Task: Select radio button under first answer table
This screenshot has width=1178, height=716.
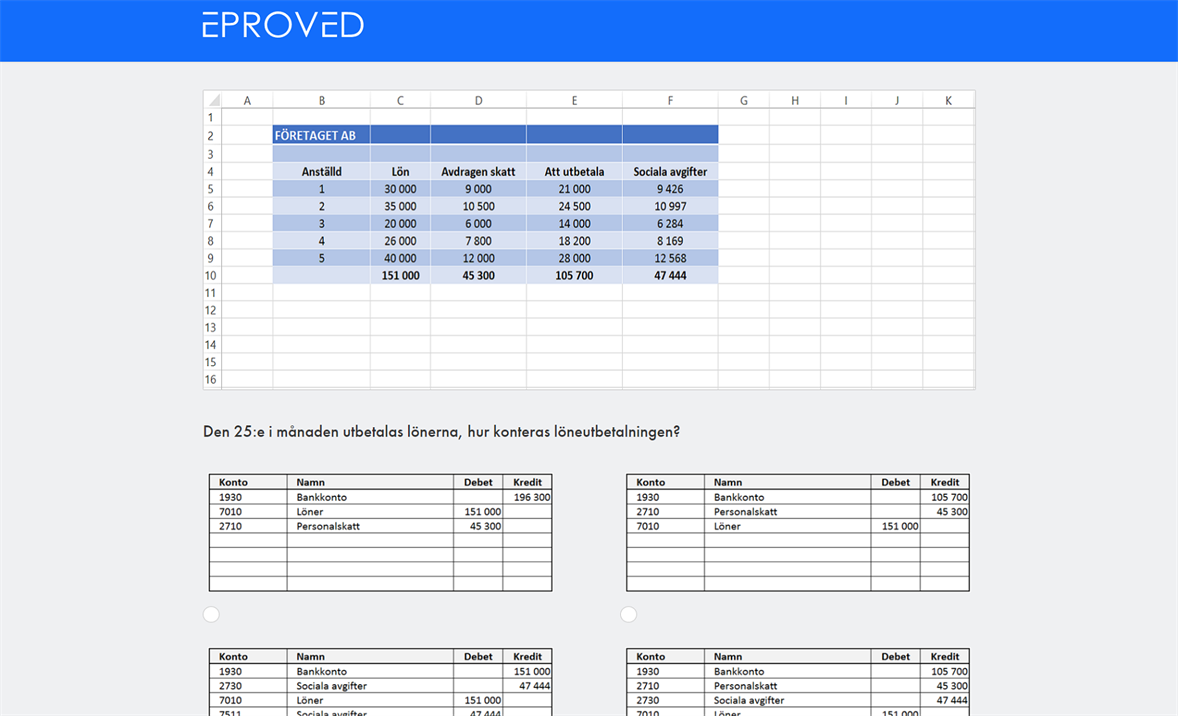Action: [211, 614]
